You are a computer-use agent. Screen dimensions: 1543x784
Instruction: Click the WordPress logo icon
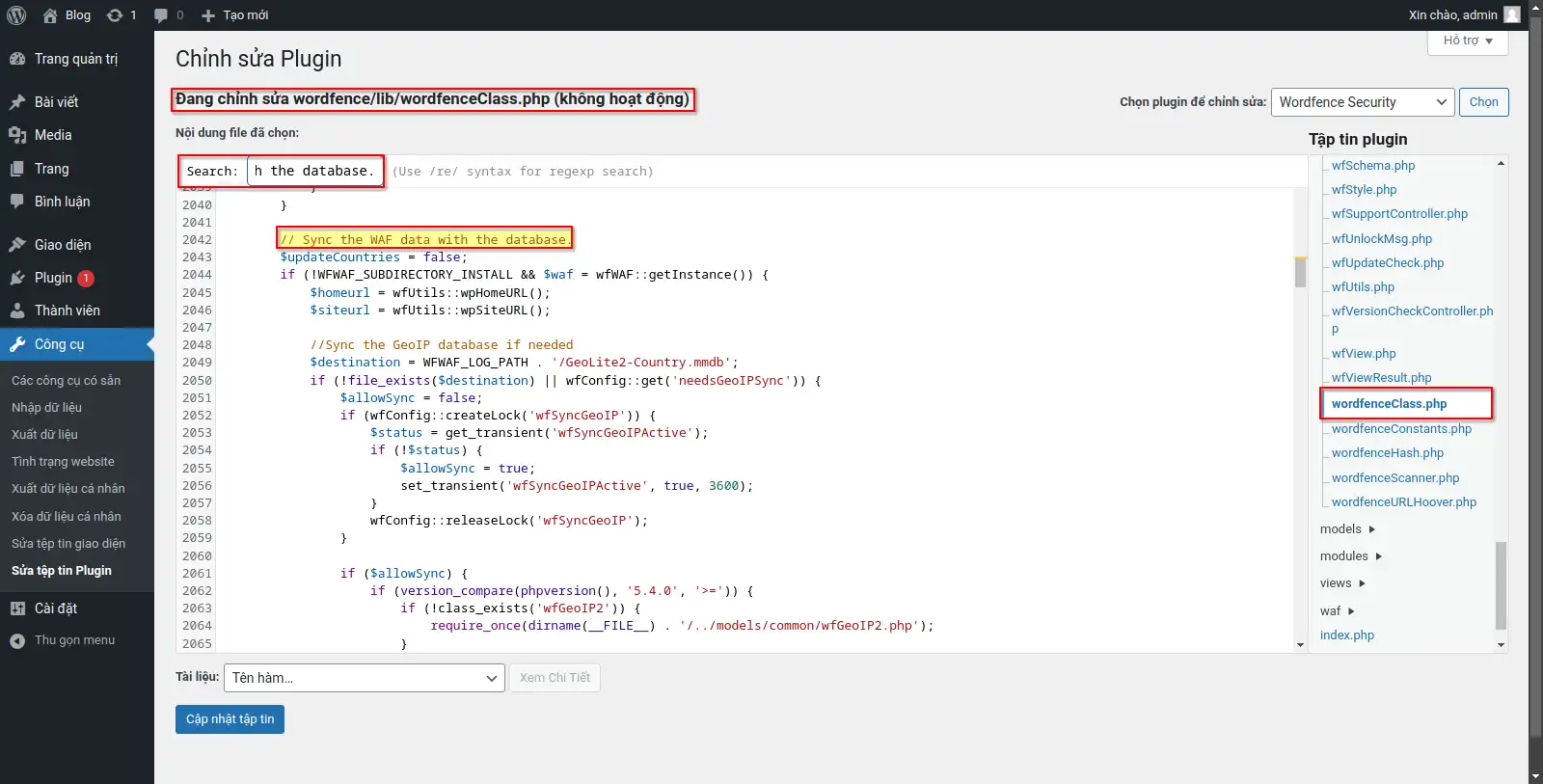tap(16, 15)
